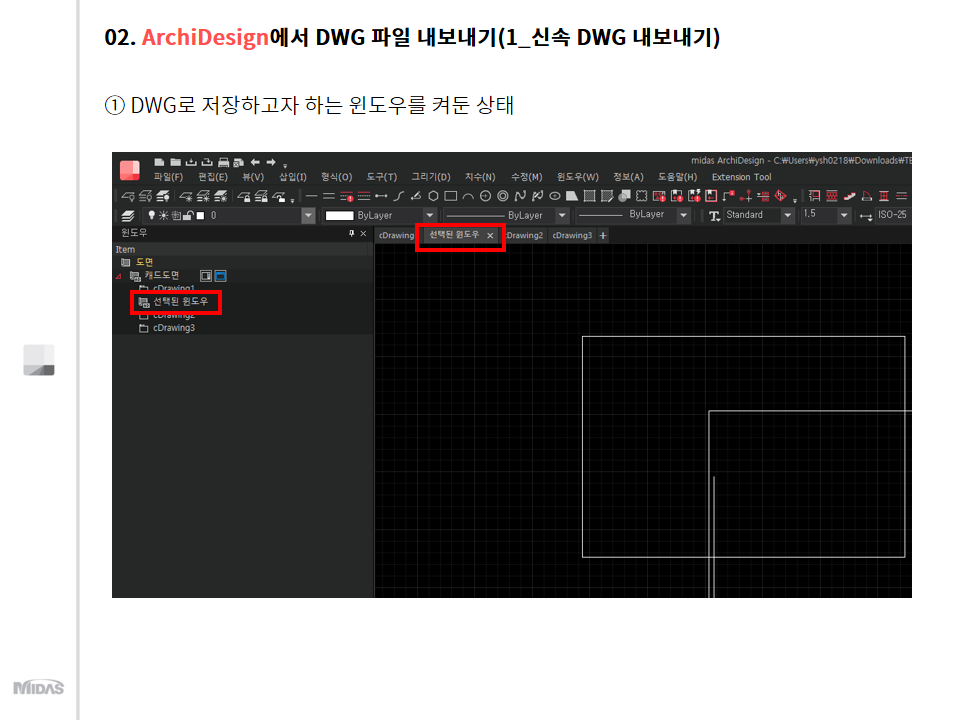
Task: Select the double line draw tool
Action: pos(329,197)
